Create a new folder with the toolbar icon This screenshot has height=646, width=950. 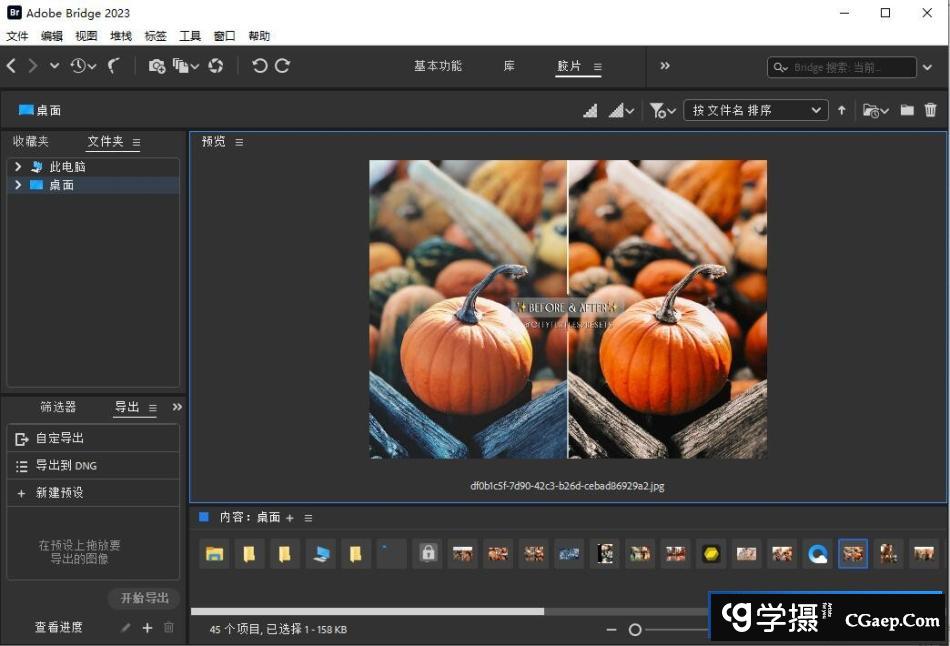905,110
